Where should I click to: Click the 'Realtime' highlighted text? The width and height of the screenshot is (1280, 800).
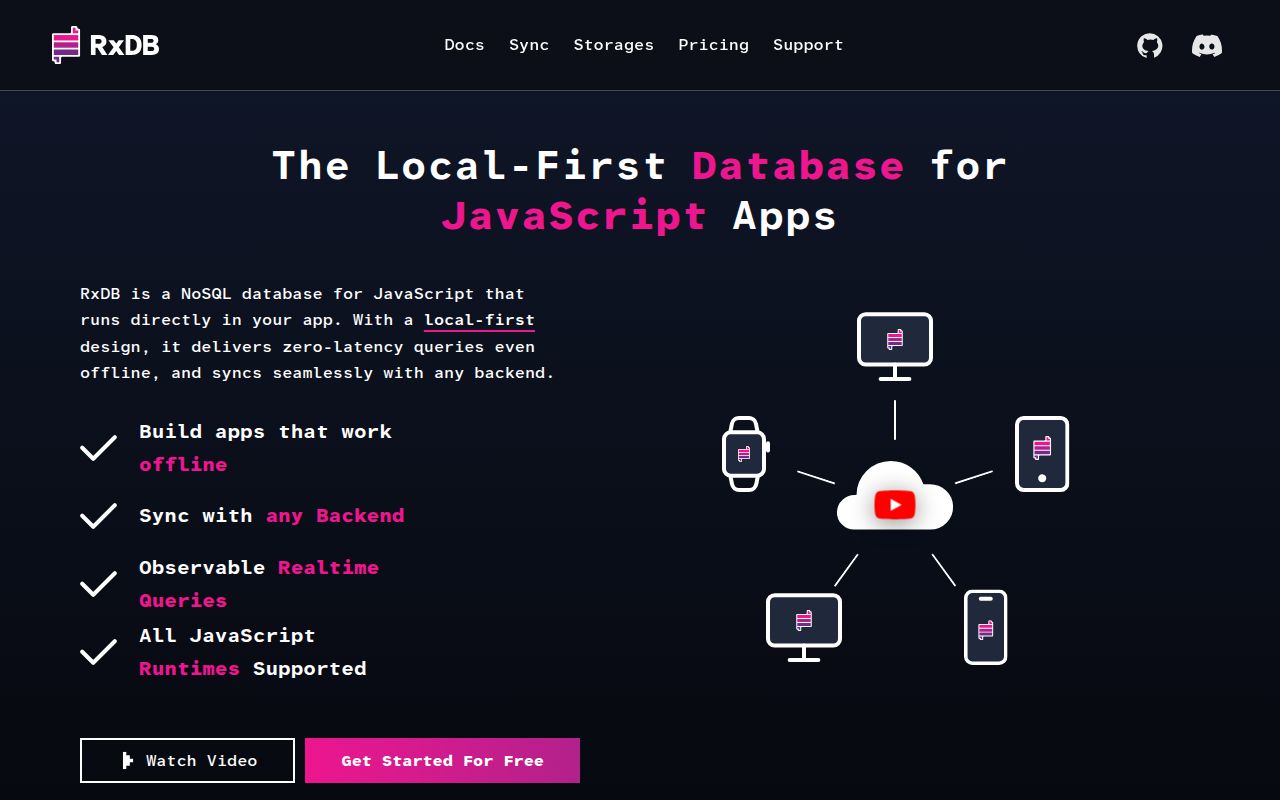click(328, 568)
